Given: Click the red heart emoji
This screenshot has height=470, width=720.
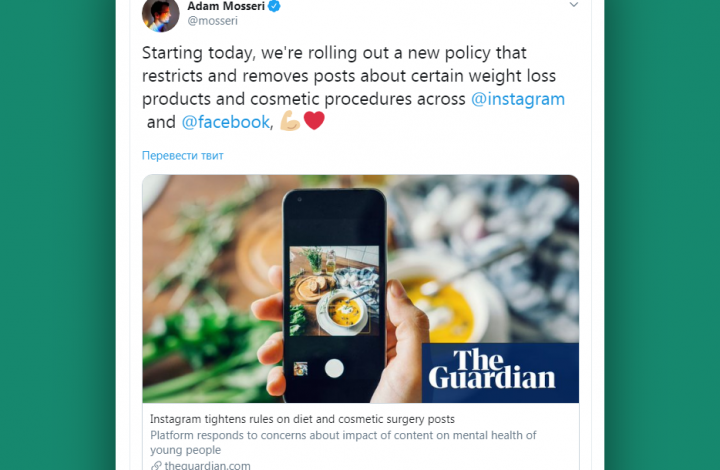Looking at the screenshot, I should 314,122.
